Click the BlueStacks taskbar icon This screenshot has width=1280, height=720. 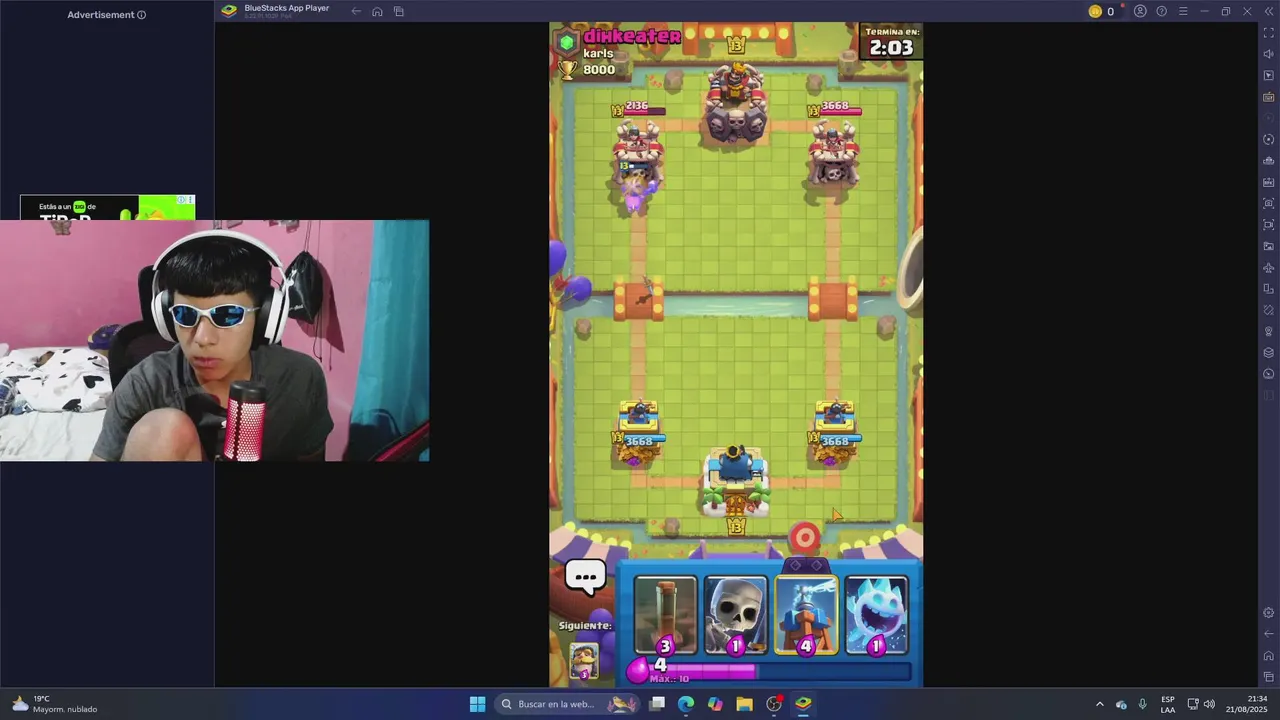tap(803, 704)
